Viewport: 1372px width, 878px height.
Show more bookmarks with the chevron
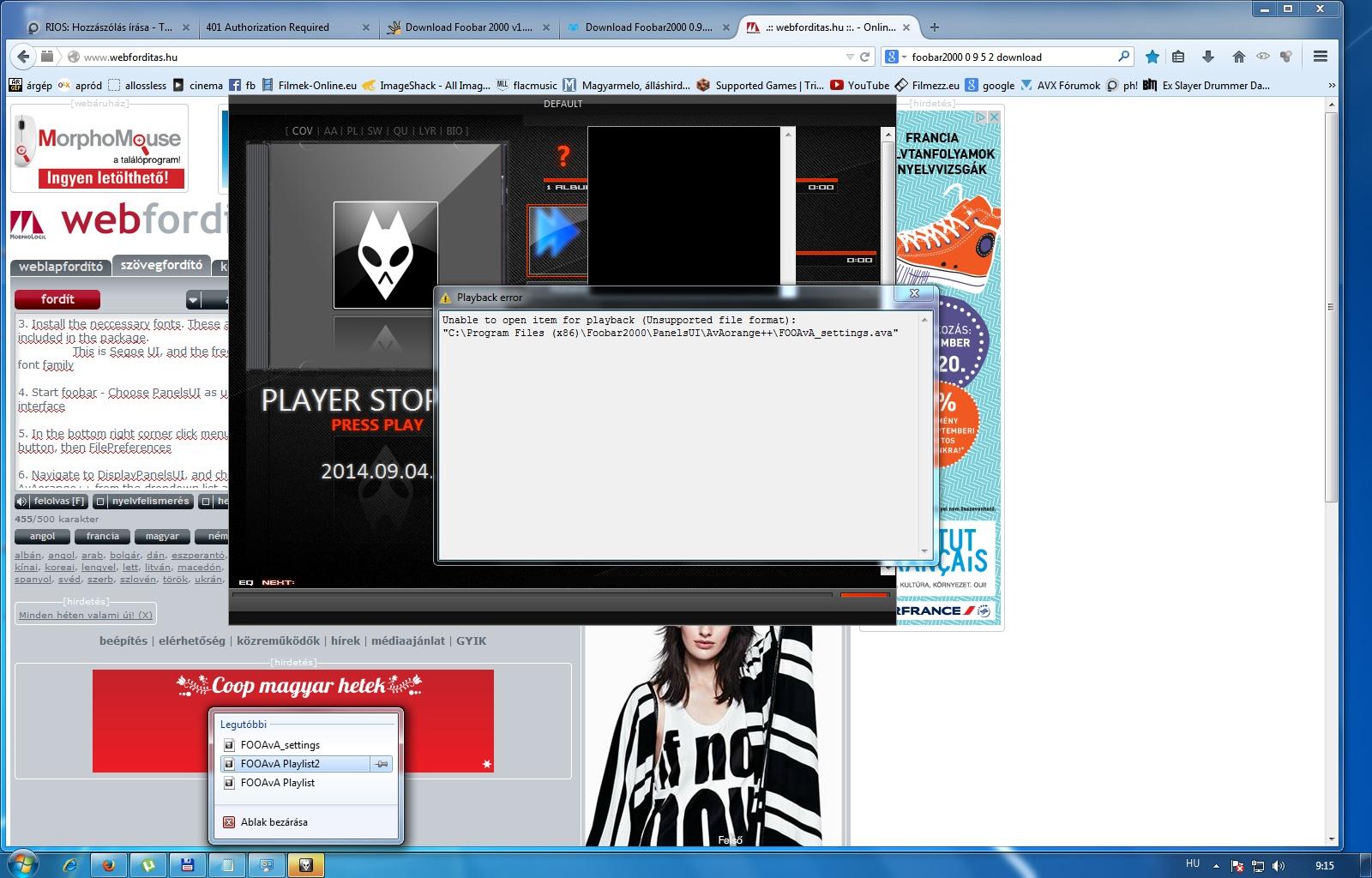point(1331,85)
